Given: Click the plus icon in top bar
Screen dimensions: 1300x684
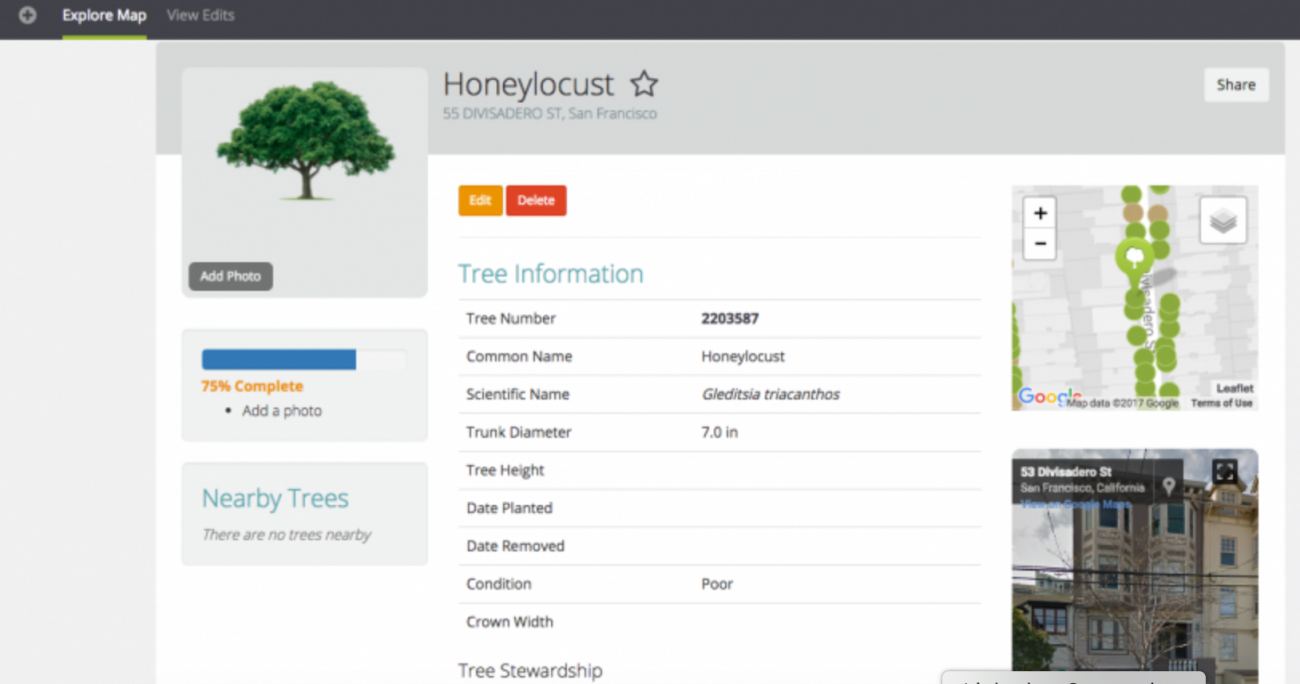Looking at the screenshot, I should click(27, 16).
